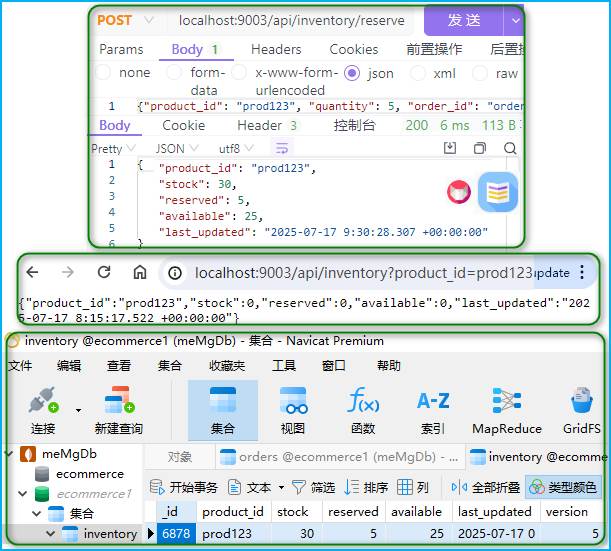Click the download response icon
The image size is (611, 551).
pyautogui.click(x=450, y=148)
